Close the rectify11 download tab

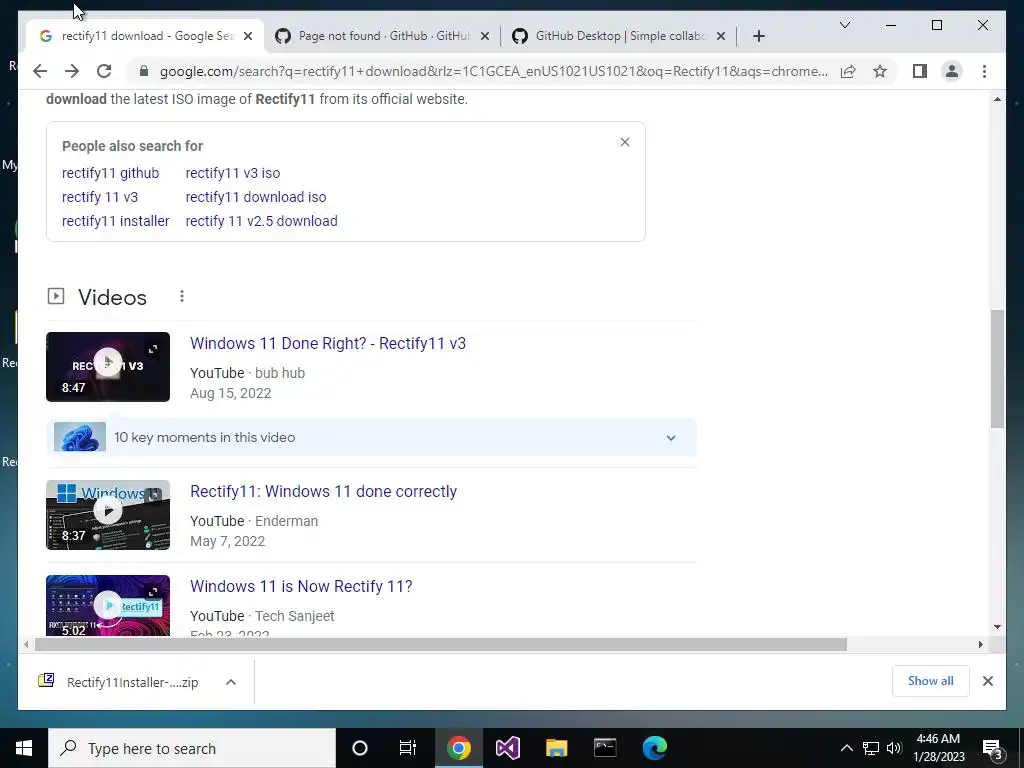click(x=248, y=37)
